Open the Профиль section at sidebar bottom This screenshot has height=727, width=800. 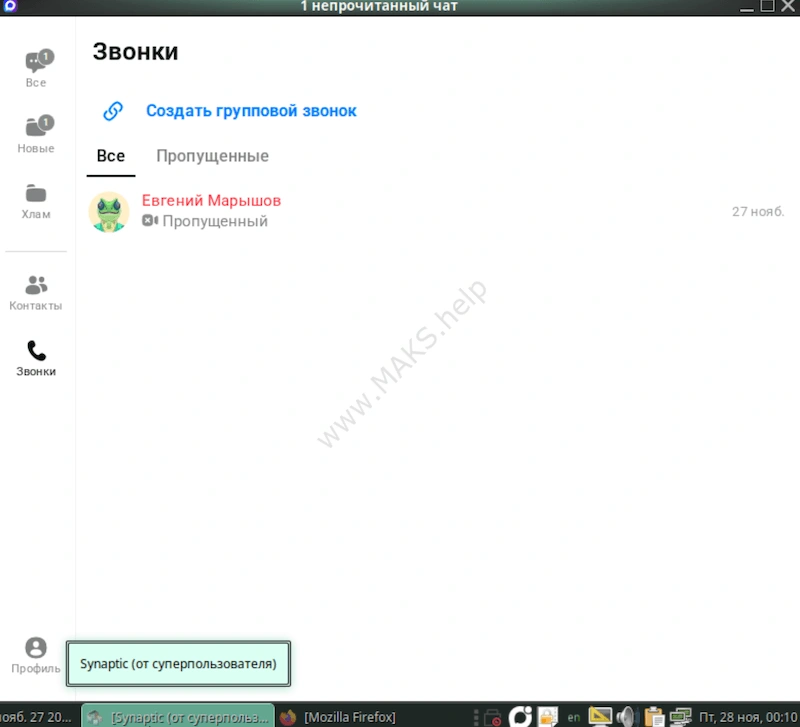tap(36, 653)
